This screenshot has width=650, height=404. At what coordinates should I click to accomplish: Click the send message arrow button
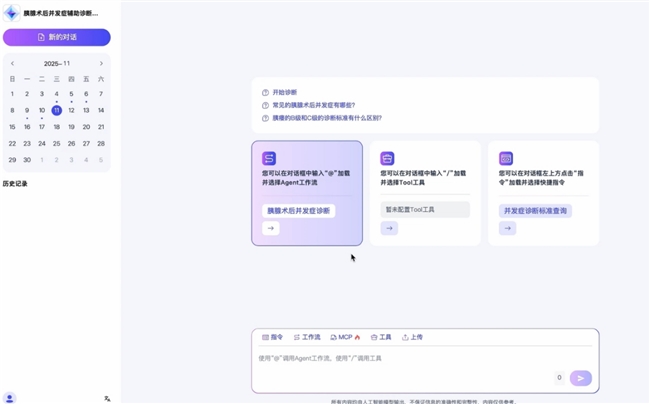tap(580, 378)
